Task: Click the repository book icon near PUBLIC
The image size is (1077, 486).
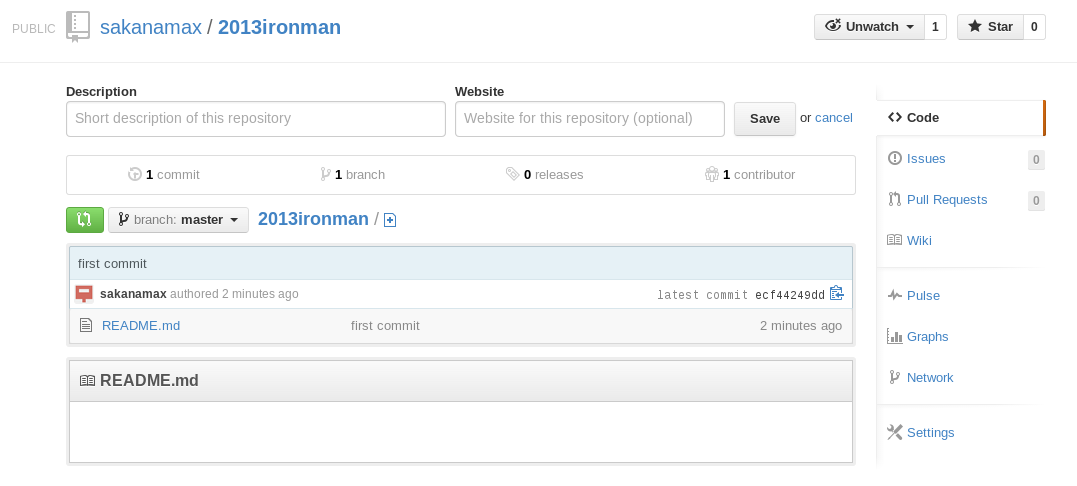Action: point(78,27)
